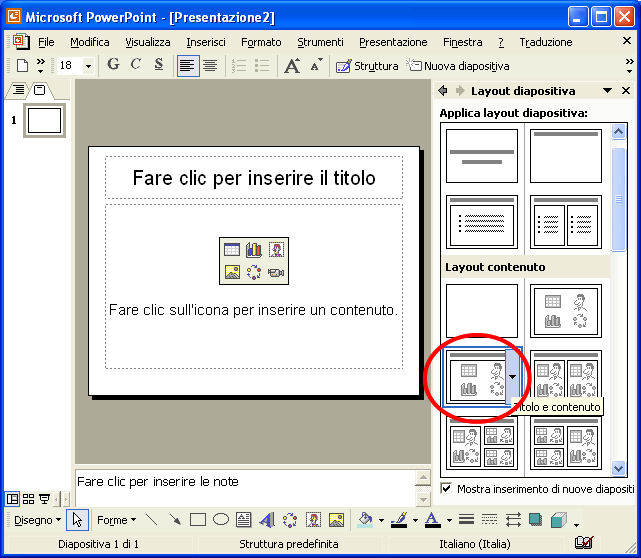Click insert clip art icon on slide placeholder

276,249
